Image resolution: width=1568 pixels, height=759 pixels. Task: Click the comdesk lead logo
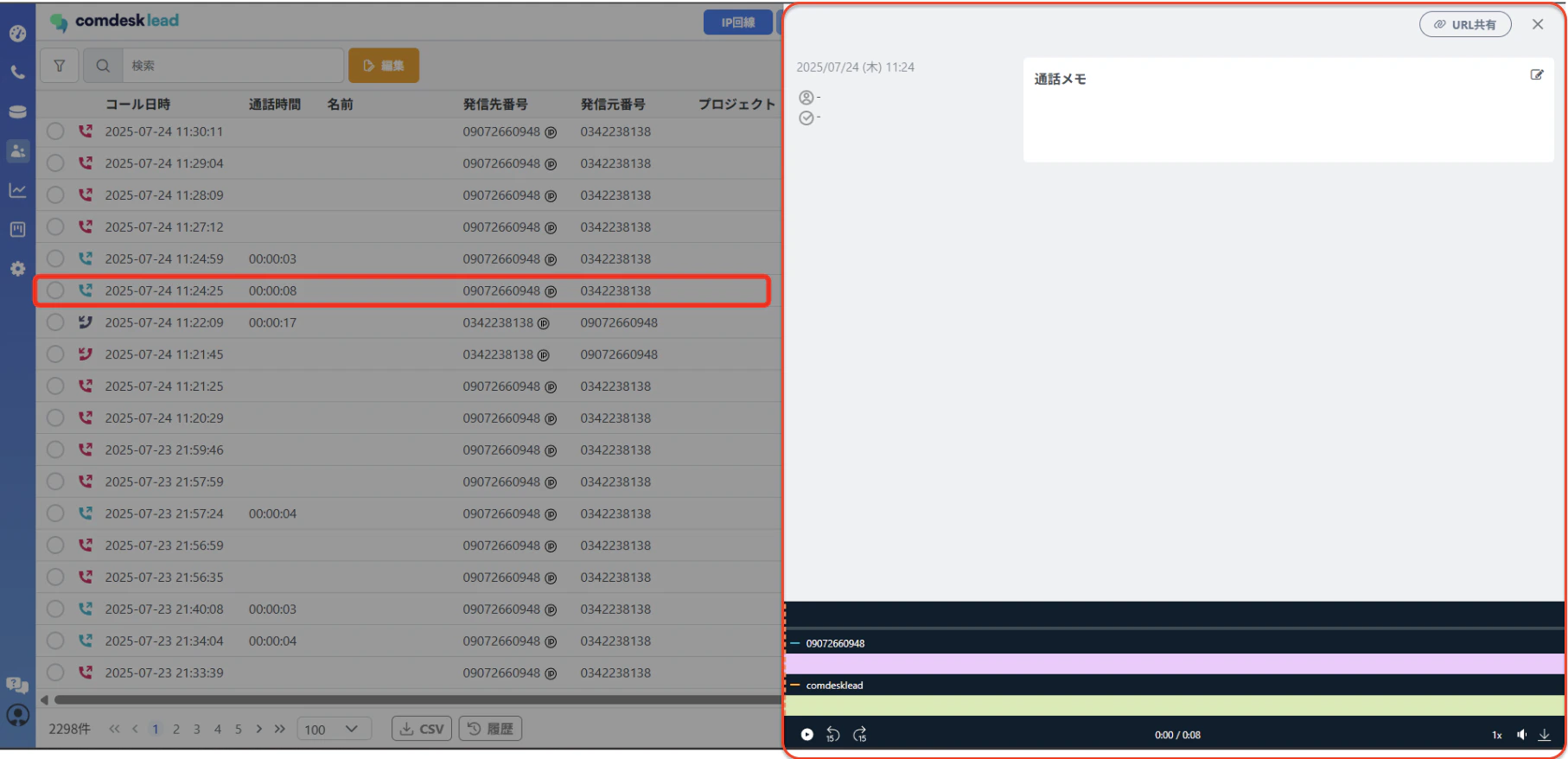click(x=114, y=21)
